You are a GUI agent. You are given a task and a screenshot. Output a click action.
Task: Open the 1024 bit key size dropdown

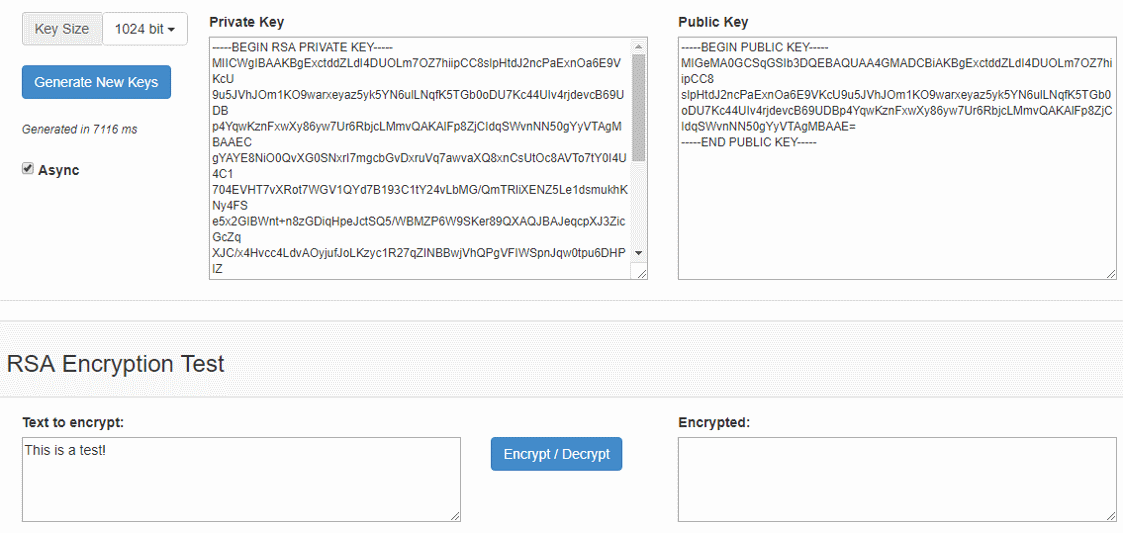[145, 29]
